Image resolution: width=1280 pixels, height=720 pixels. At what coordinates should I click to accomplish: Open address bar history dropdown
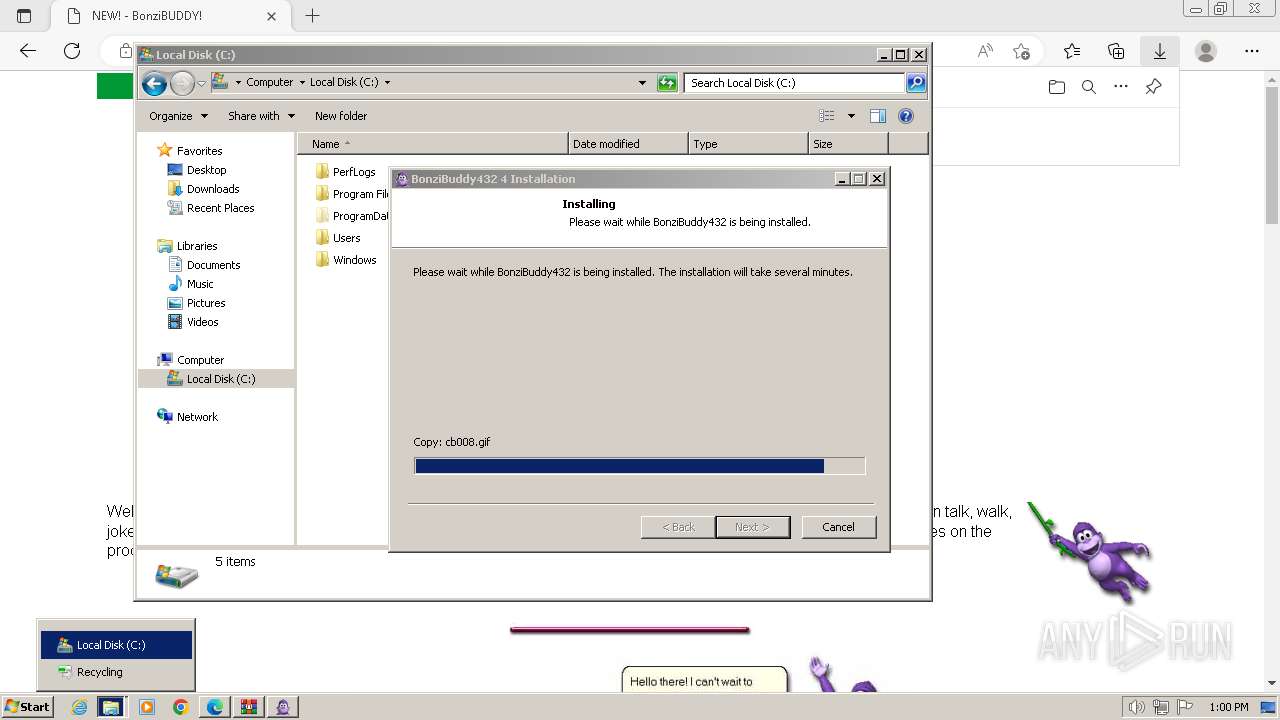coord(642,83)
